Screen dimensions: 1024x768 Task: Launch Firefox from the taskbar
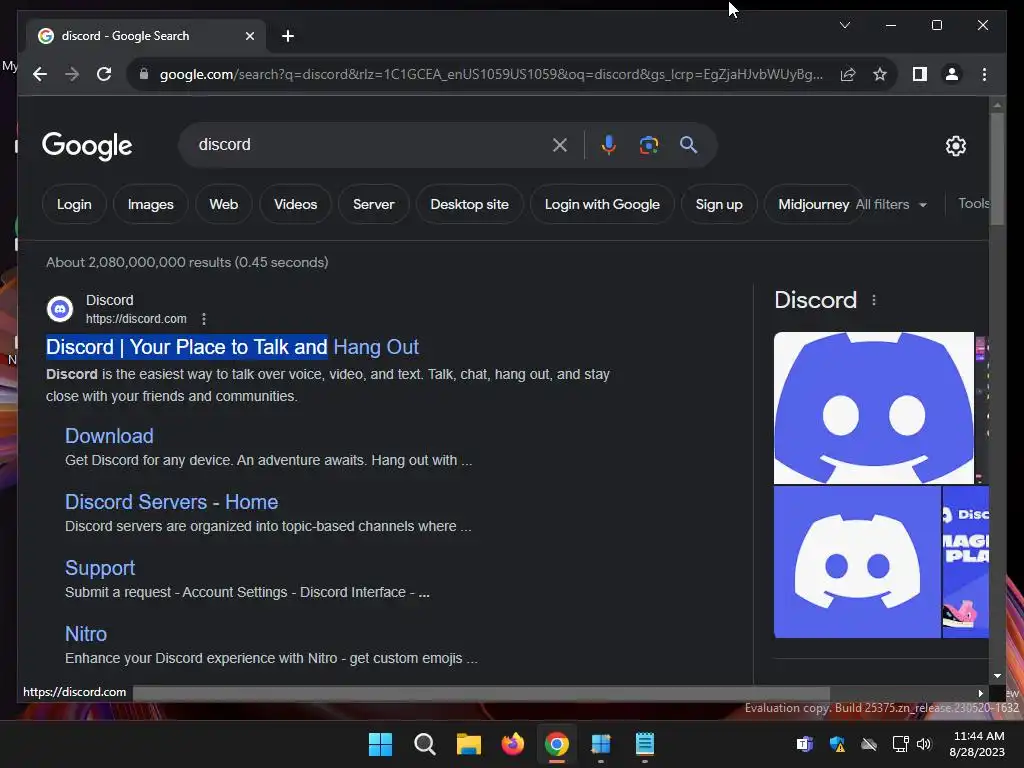tap(513, 744)
